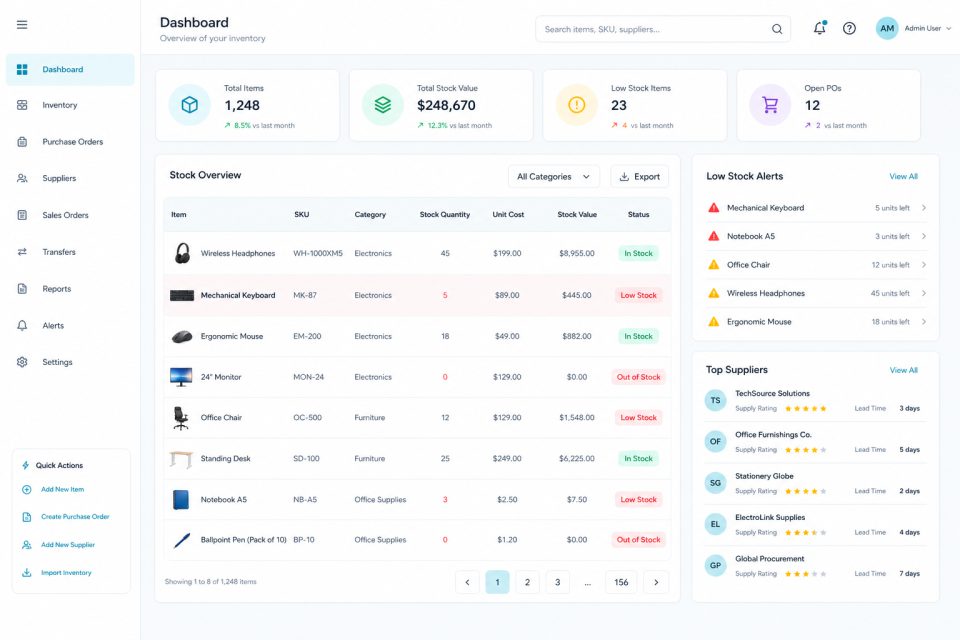Click the Low Stock badge for Mechanical Keyboard
The height and width of the screenshot is (640, 960).
click(638, 295)
